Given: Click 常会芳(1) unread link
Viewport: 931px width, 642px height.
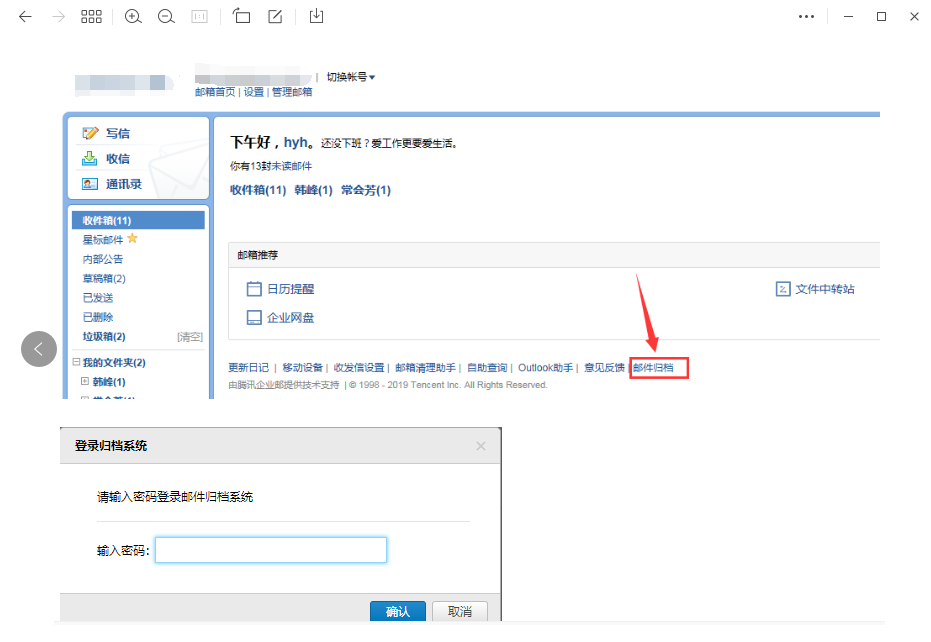Looking at the screenshot, I should click(366, 190).
